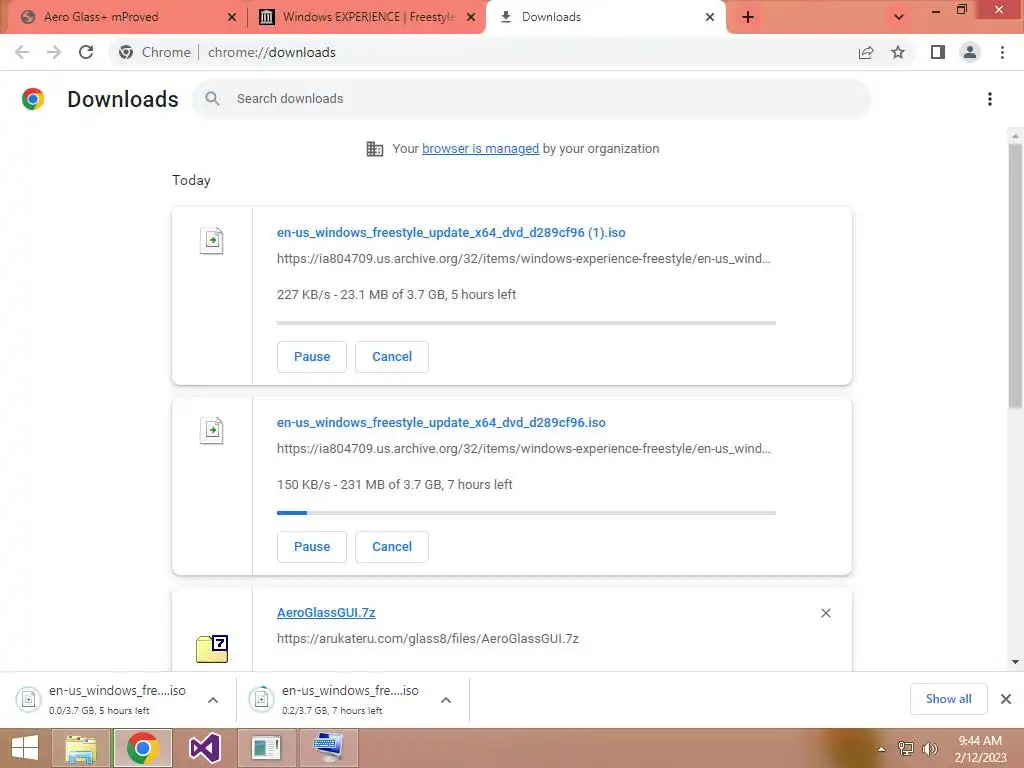Open Visual Studio from the taskbar

(204, 748)
